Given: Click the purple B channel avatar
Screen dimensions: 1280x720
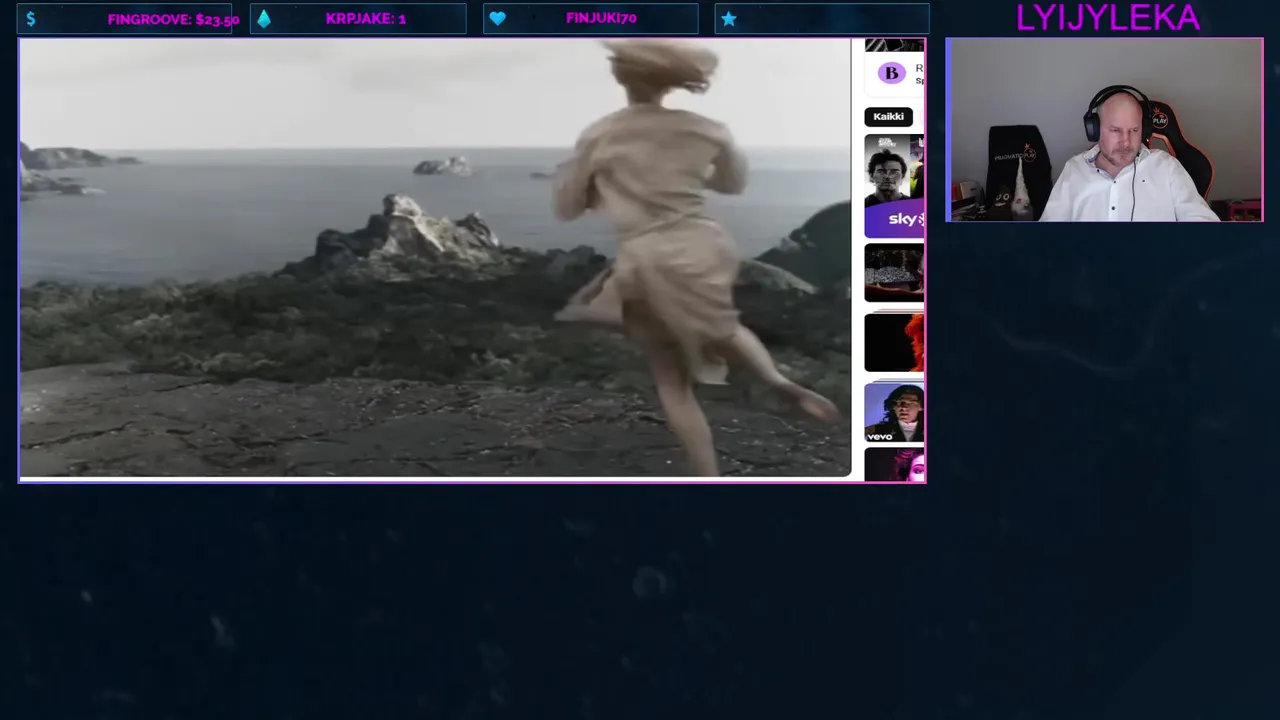Looking at the screenshot, I should click(891, 73).
